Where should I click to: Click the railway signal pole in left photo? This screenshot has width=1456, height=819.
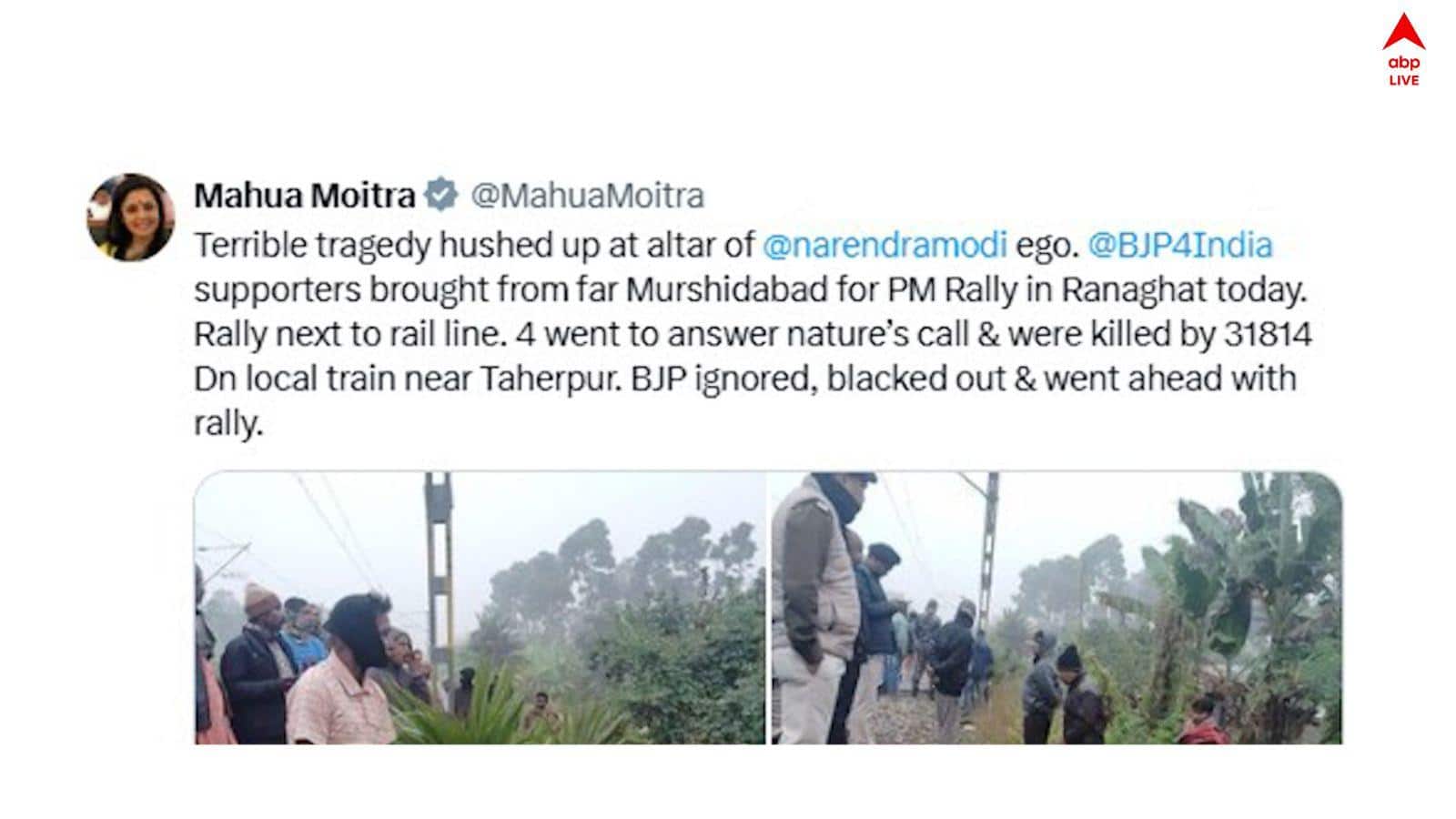(440, 582)
